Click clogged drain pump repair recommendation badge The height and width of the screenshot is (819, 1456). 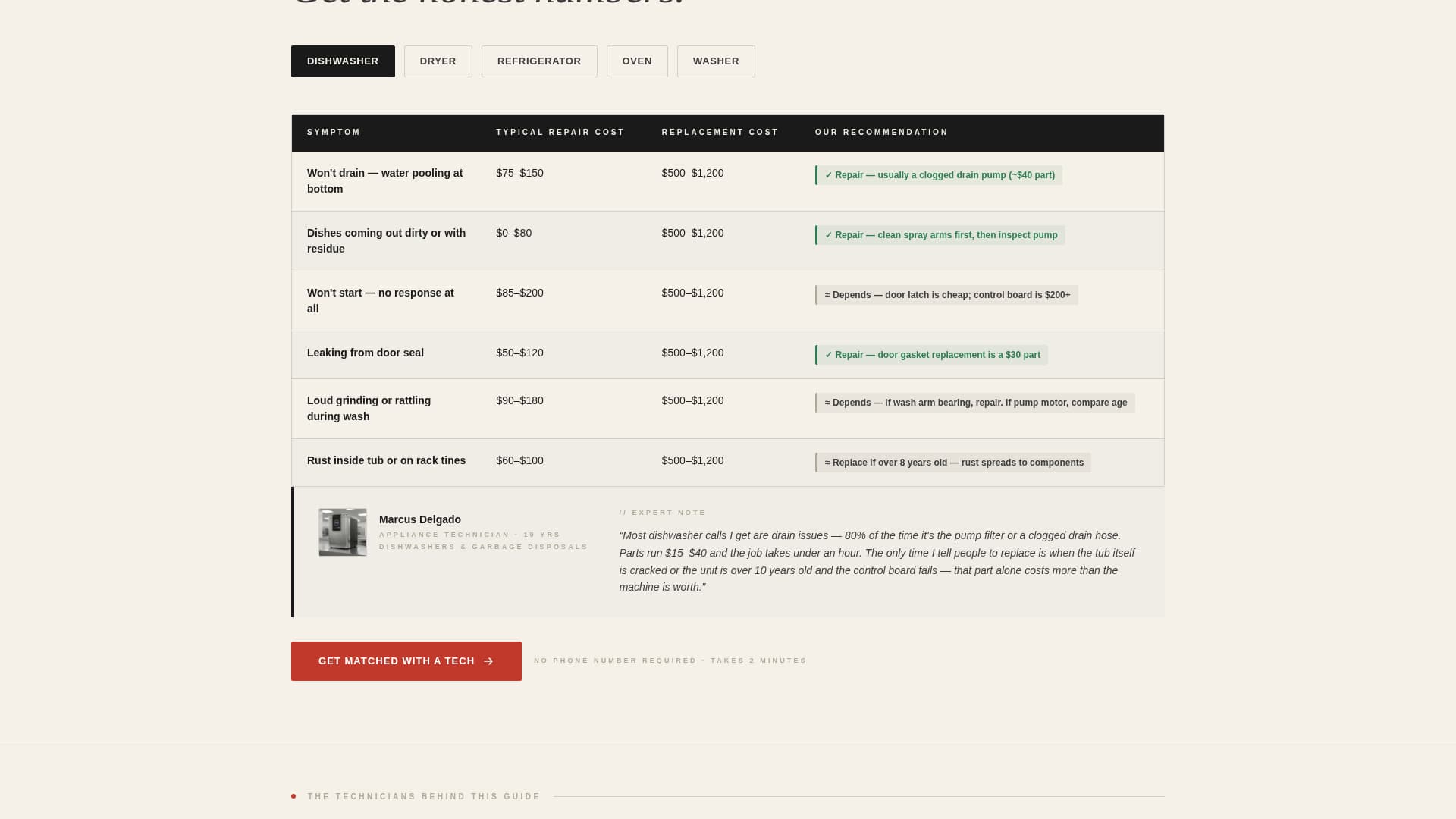[x=939, y=175]
